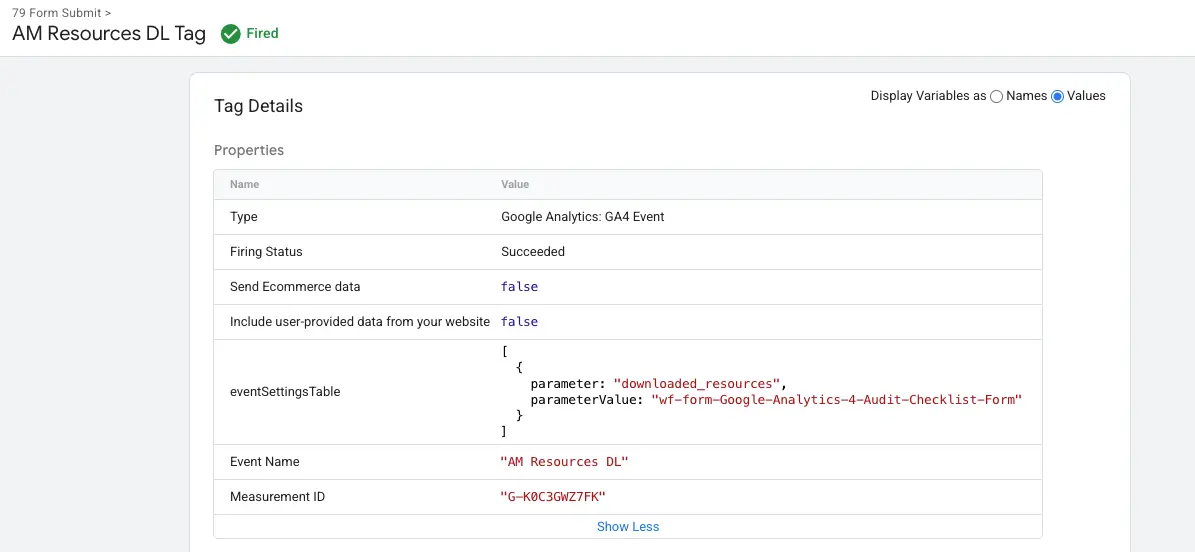
Task: Click the Name column header
Action: tap(245, 185)
